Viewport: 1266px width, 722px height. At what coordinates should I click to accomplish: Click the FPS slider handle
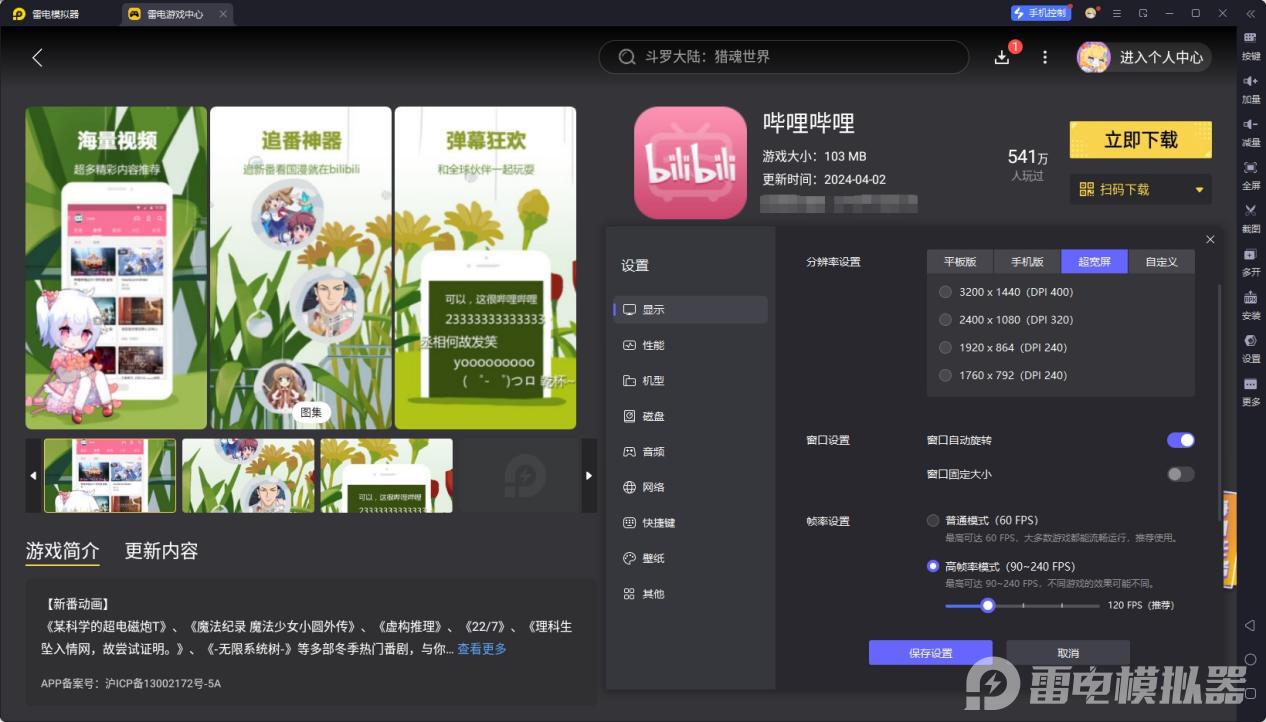988,605
